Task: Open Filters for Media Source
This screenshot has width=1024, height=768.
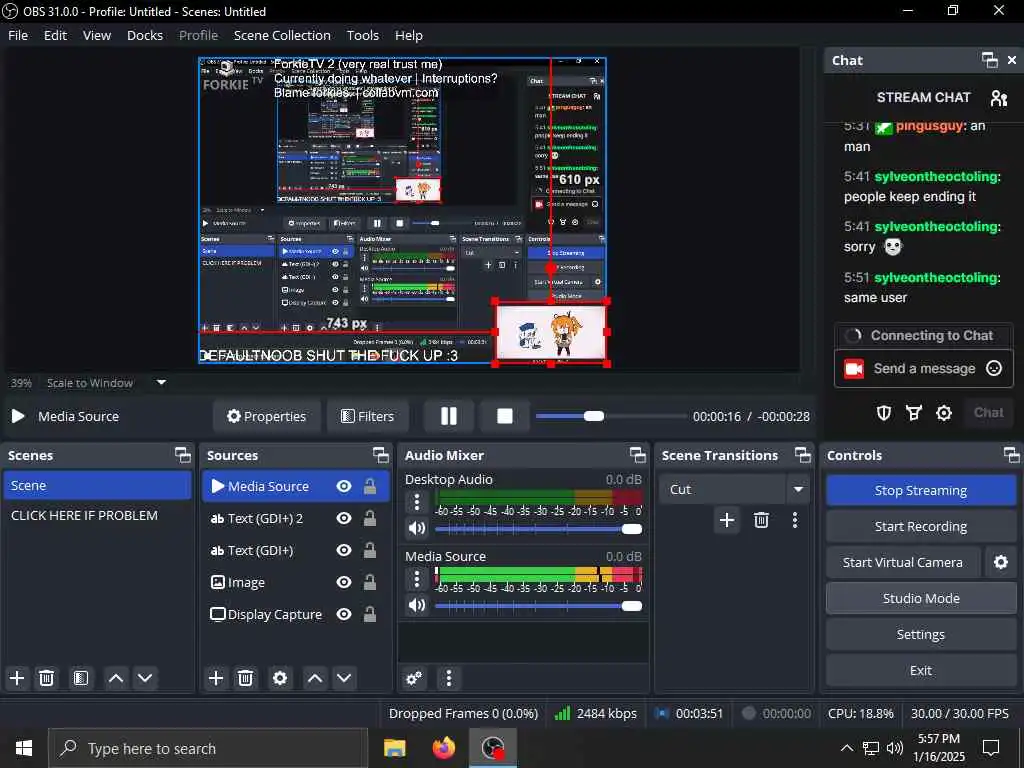Action: pos(368,416)
